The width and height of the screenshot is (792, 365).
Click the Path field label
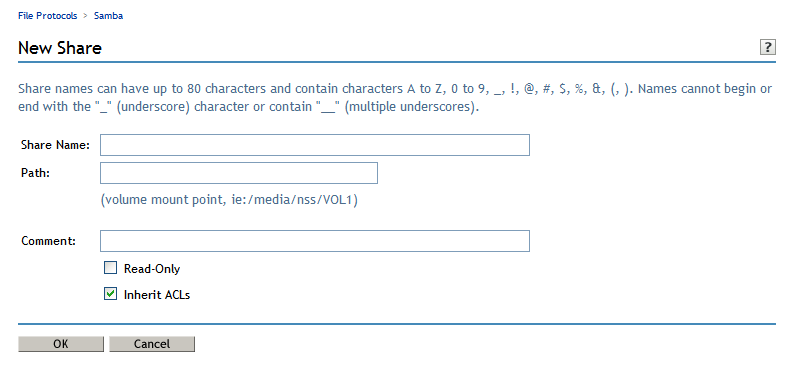pyautogui.click(x=35, y=173)
